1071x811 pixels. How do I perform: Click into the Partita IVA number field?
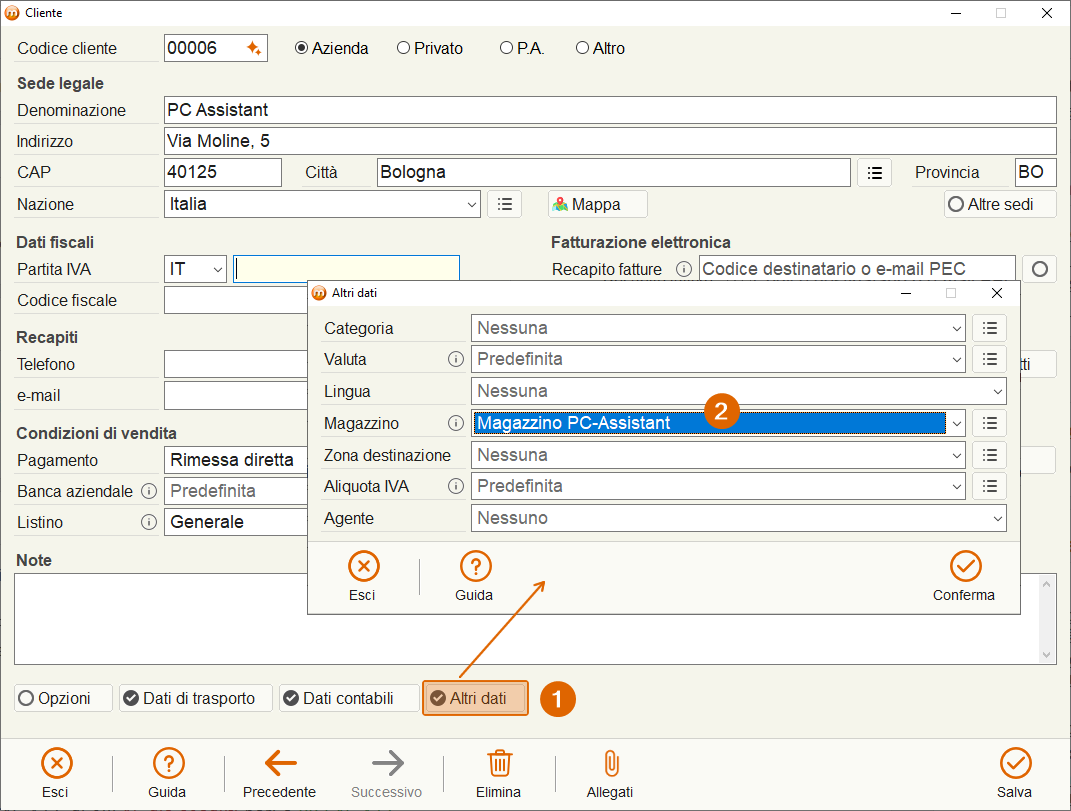pyautogui.click(x=346, y=269)
